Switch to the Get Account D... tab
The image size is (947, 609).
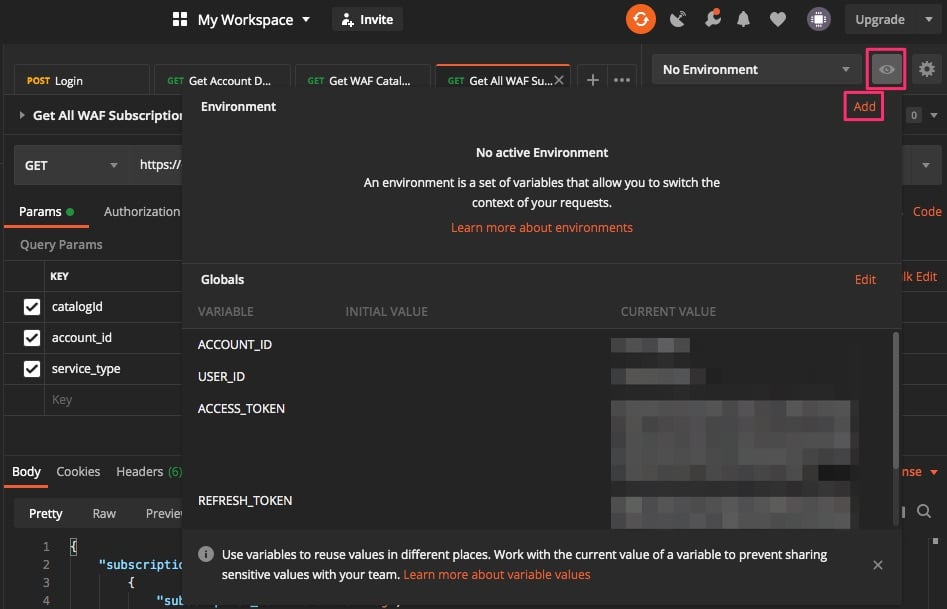222,80
